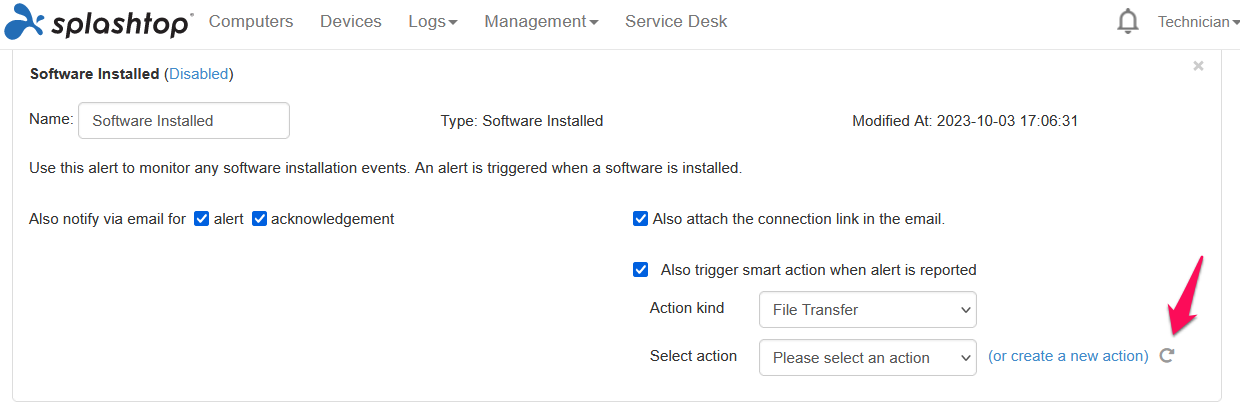Expand the Select action dropdown
The height and width of the screenshot is (412, 1240).
[x=868, y=358]
